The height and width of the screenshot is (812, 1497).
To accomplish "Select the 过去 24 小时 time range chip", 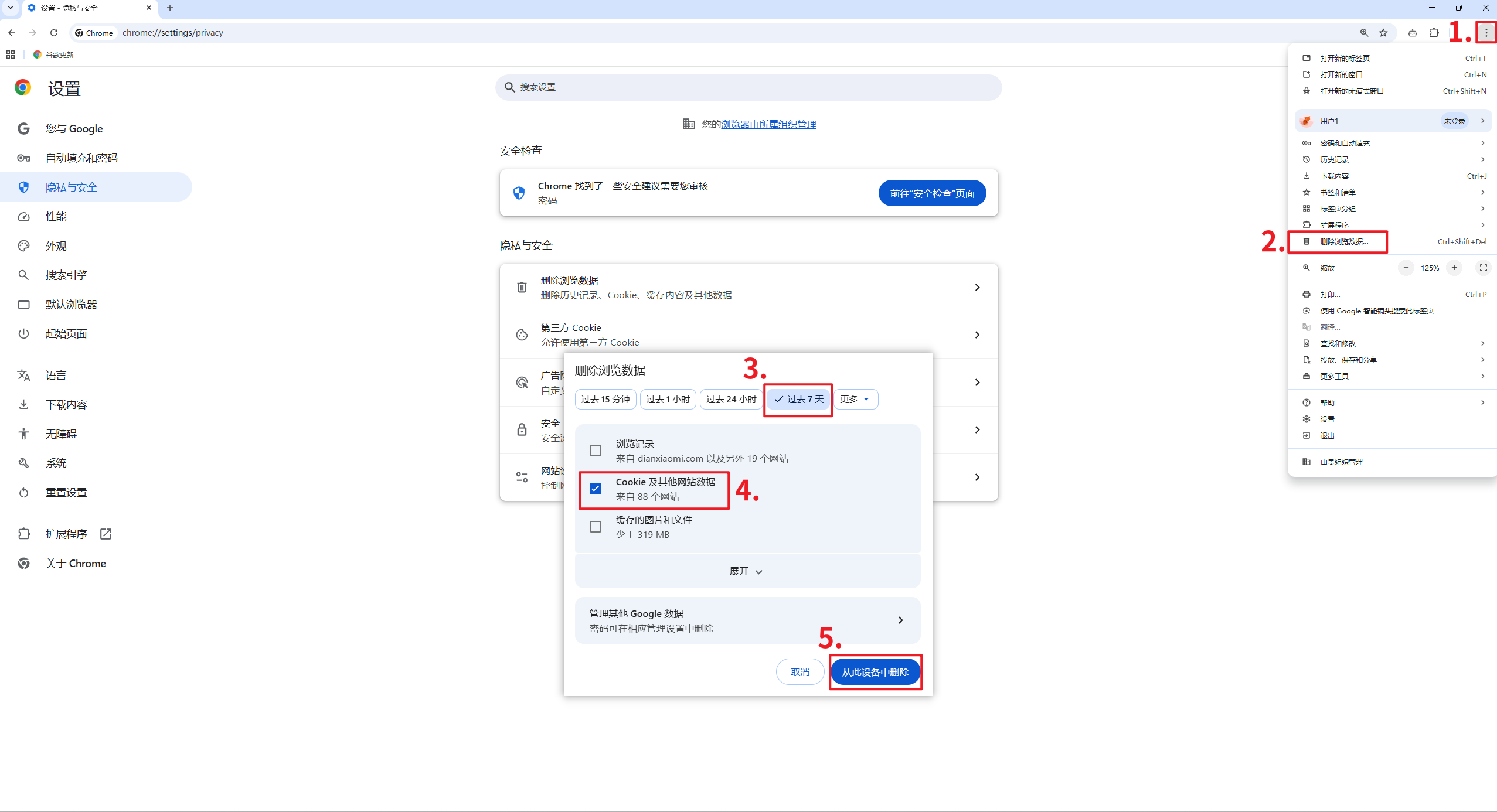I will [x=731, y=399].
